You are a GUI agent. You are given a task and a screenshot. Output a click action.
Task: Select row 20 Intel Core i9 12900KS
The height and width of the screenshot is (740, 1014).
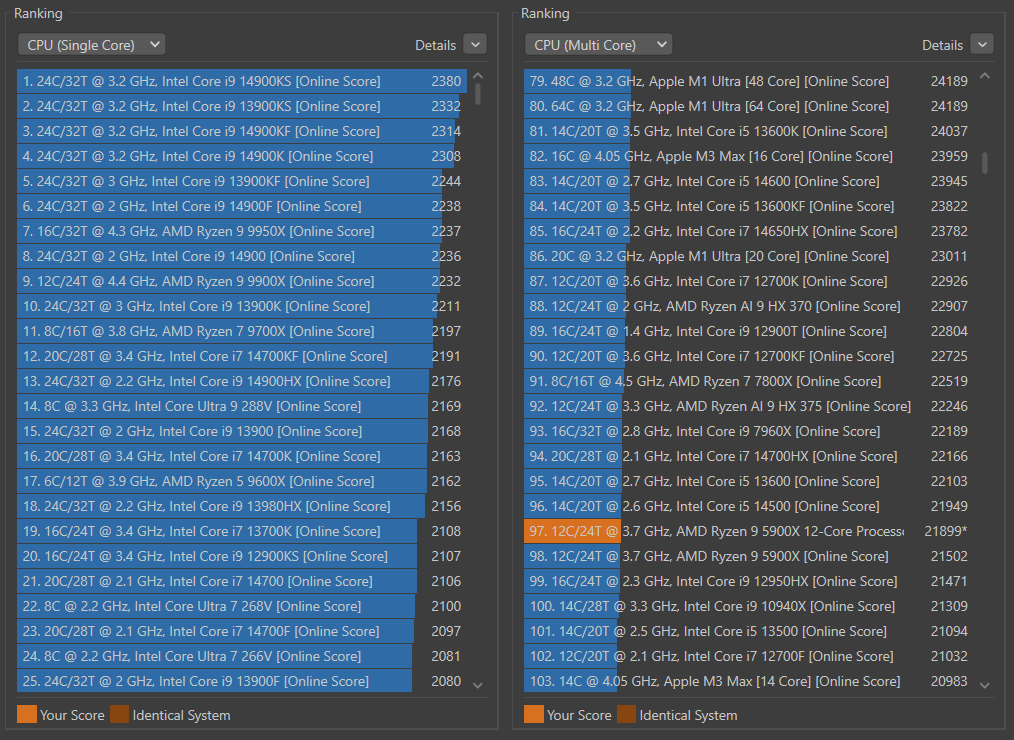(x=242, y=556)
